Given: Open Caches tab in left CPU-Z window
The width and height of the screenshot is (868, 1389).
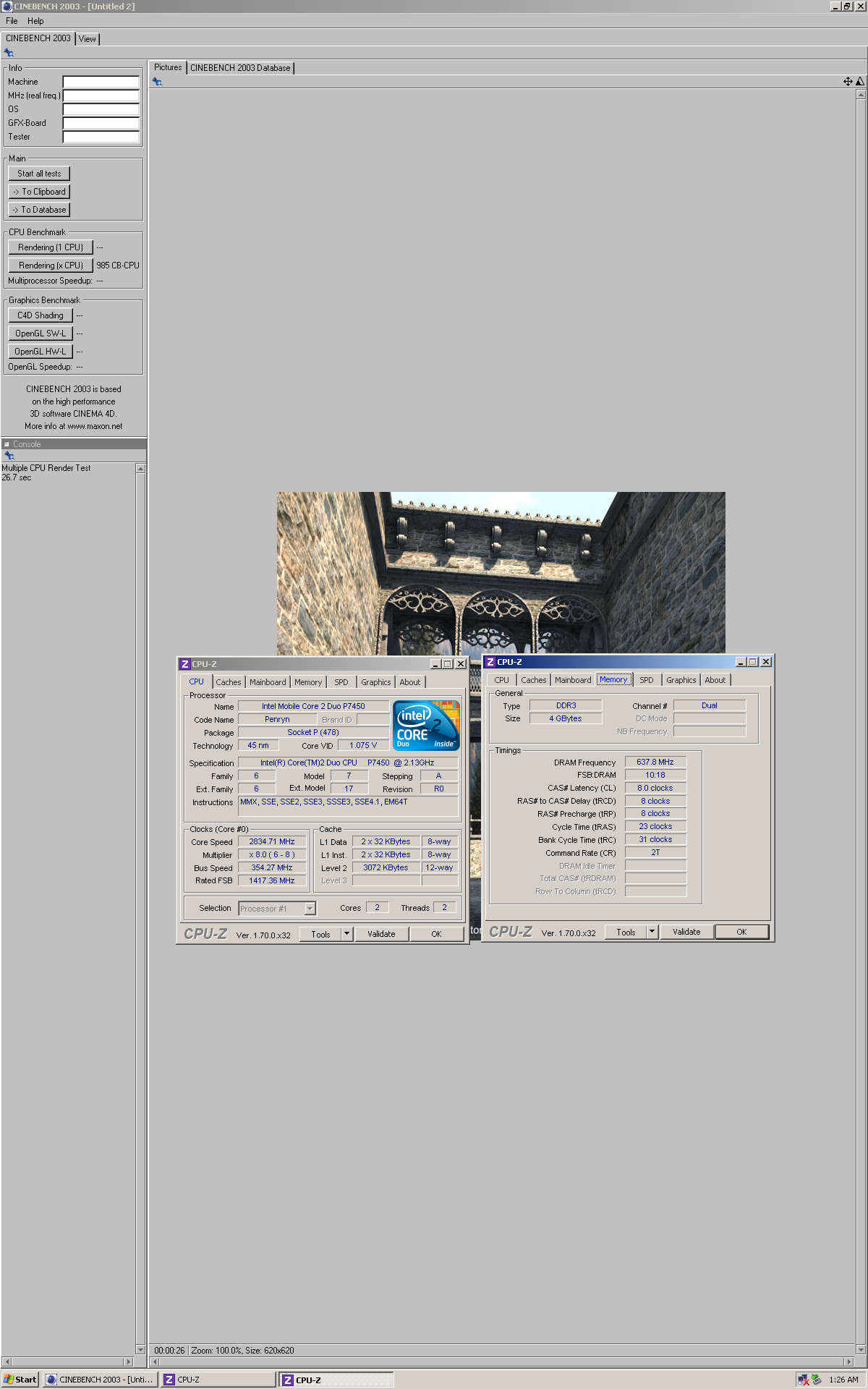Looking at the screenshot, I should tap(229, 682).
